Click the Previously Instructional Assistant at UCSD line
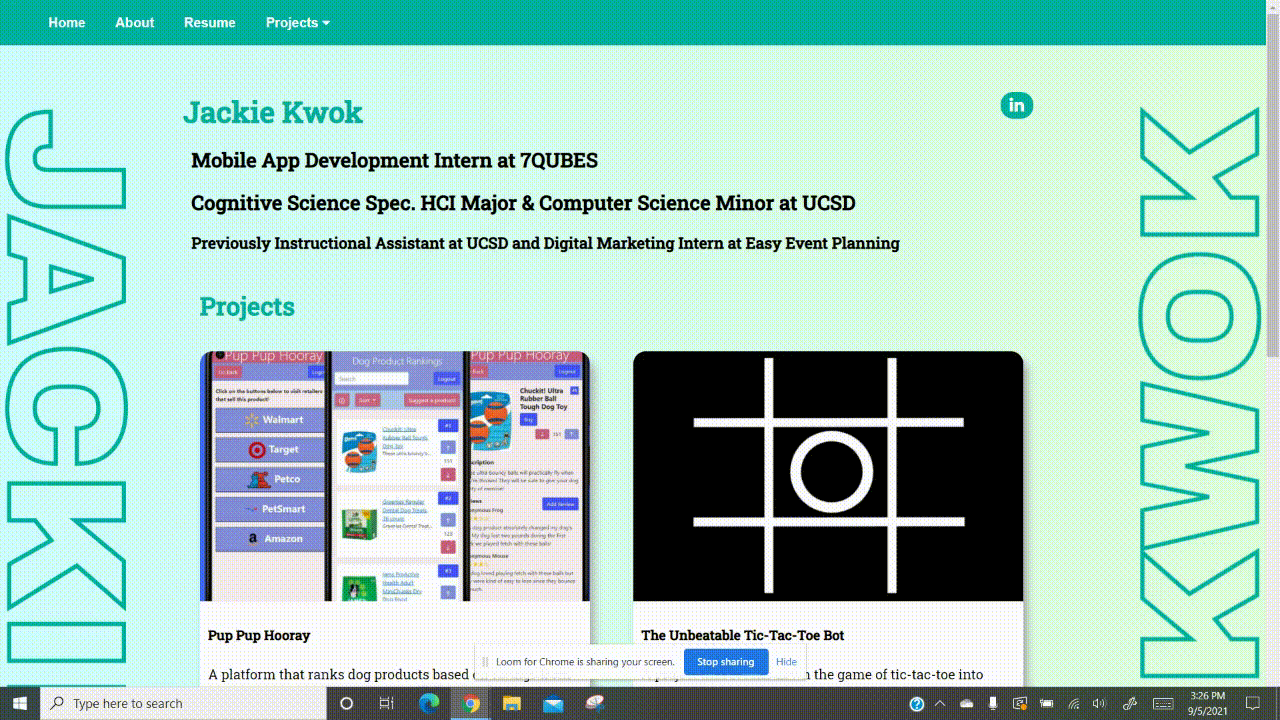 click(545, 243)
